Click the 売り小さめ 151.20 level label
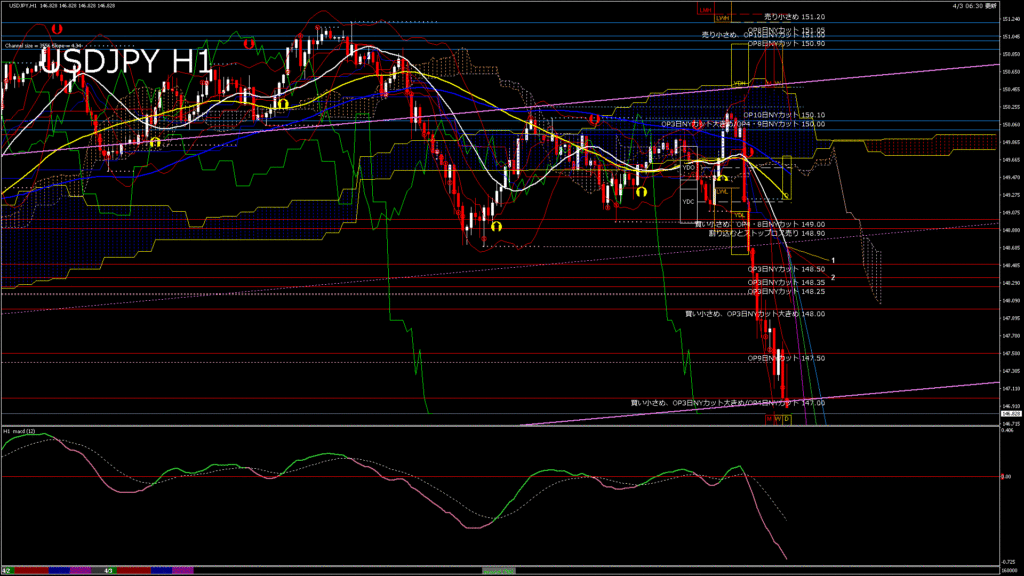The width and height of the screenshot is (1024, 576). point(794,17)
